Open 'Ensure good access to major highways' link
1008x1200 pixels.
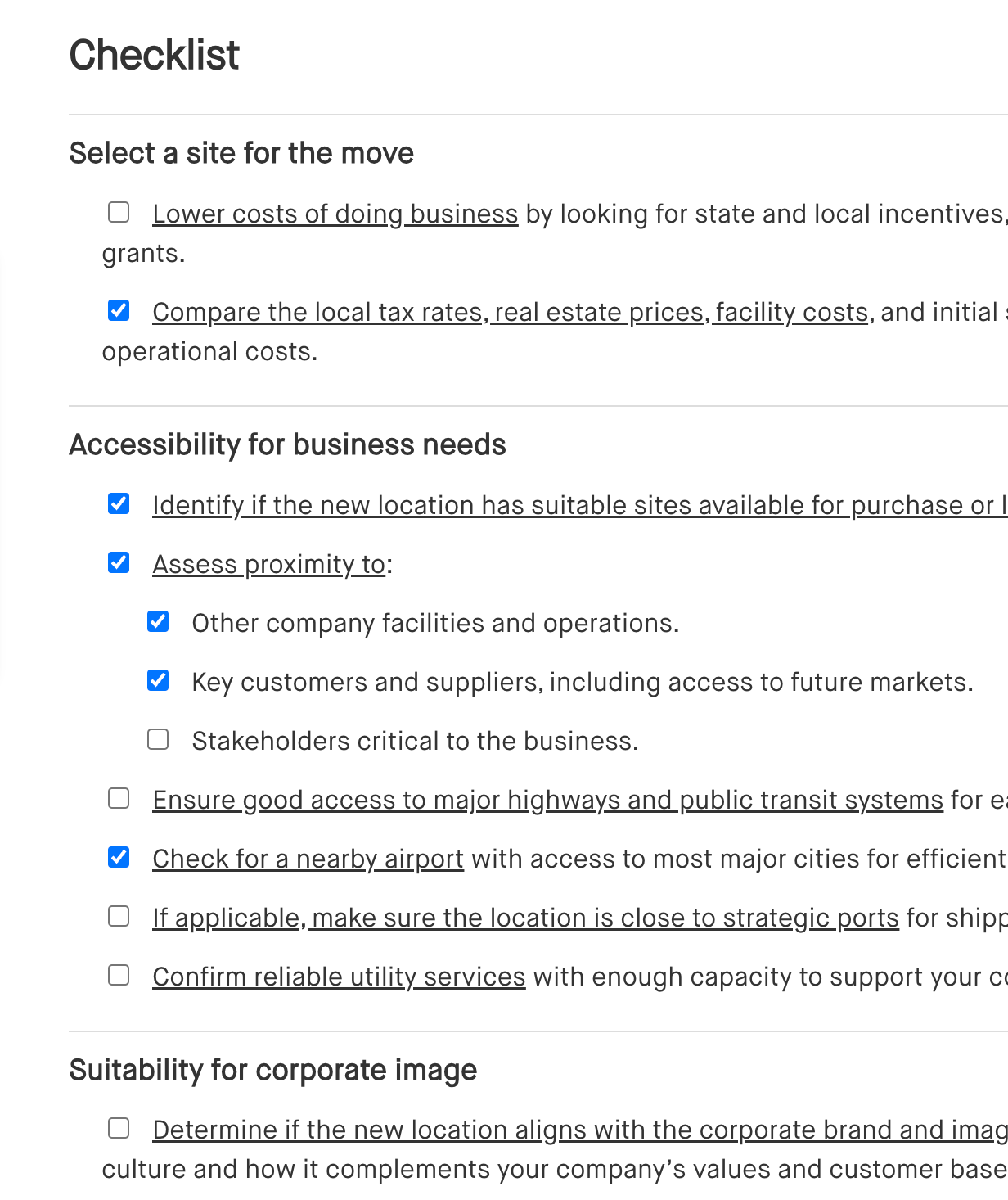547,801
